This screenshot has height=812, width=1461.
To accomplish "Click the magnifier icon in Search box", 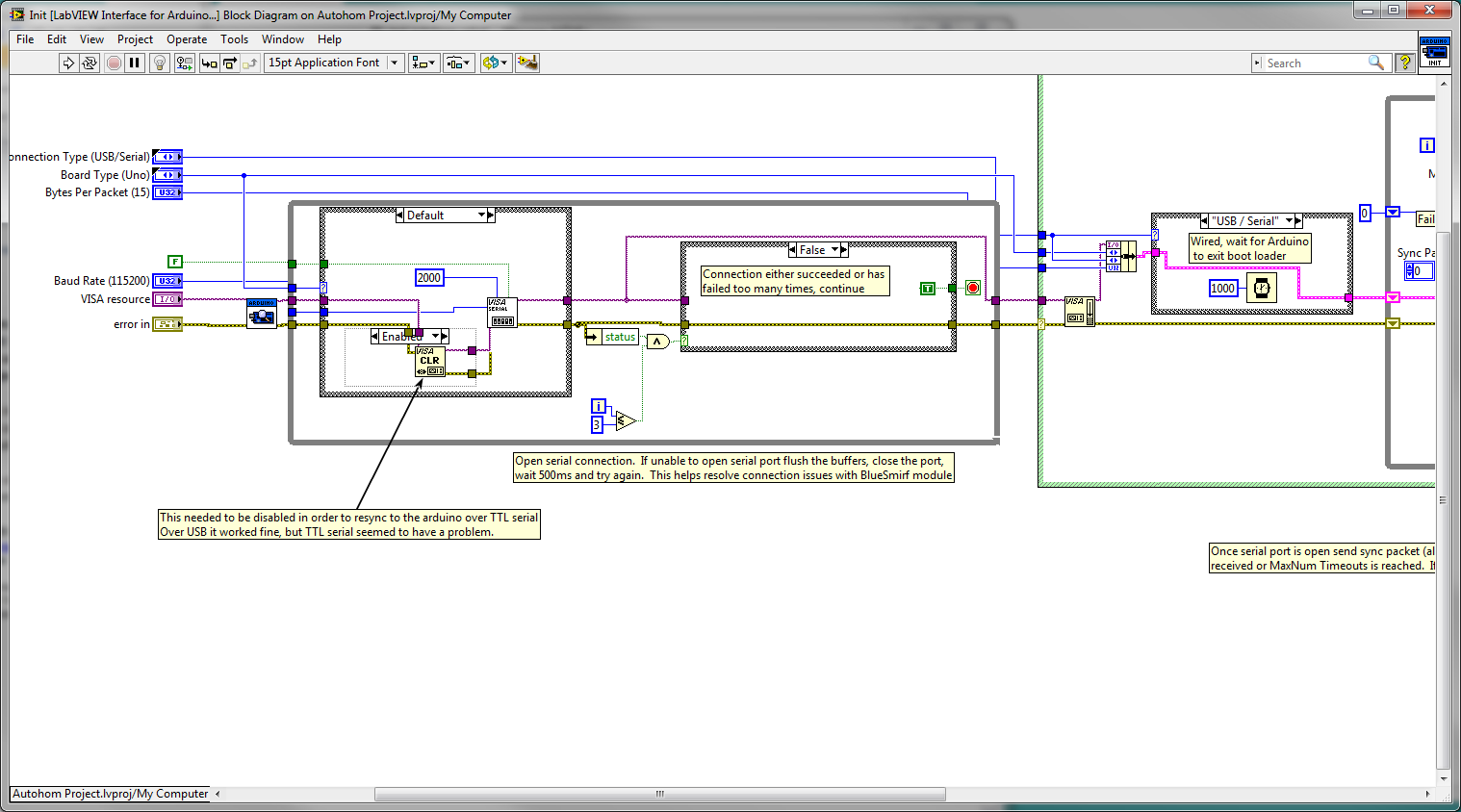I will (x=1376, y=63).
